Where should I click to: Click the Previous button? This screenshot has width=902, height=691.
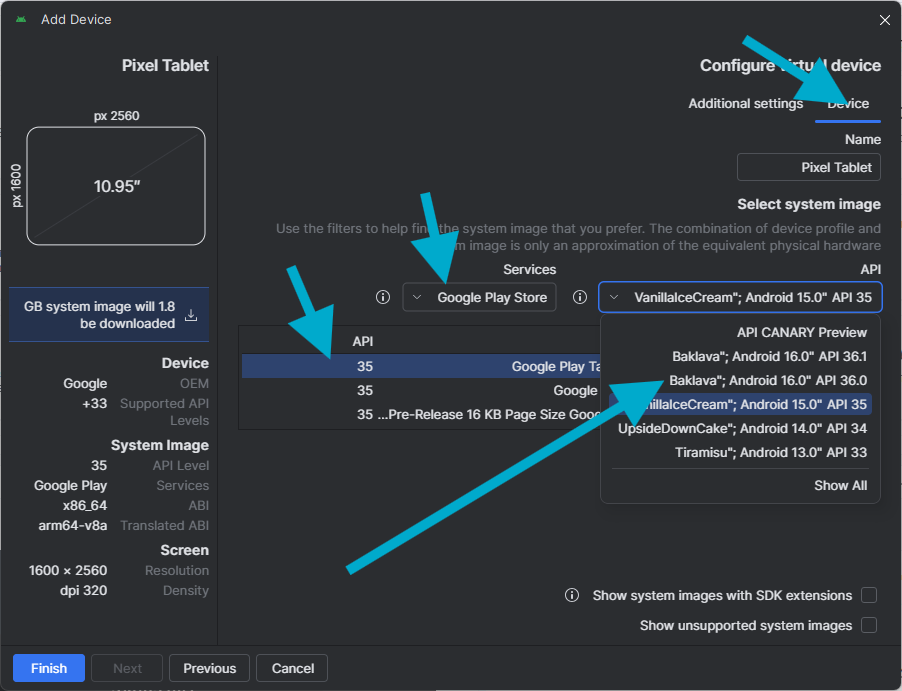coord(209,668)
